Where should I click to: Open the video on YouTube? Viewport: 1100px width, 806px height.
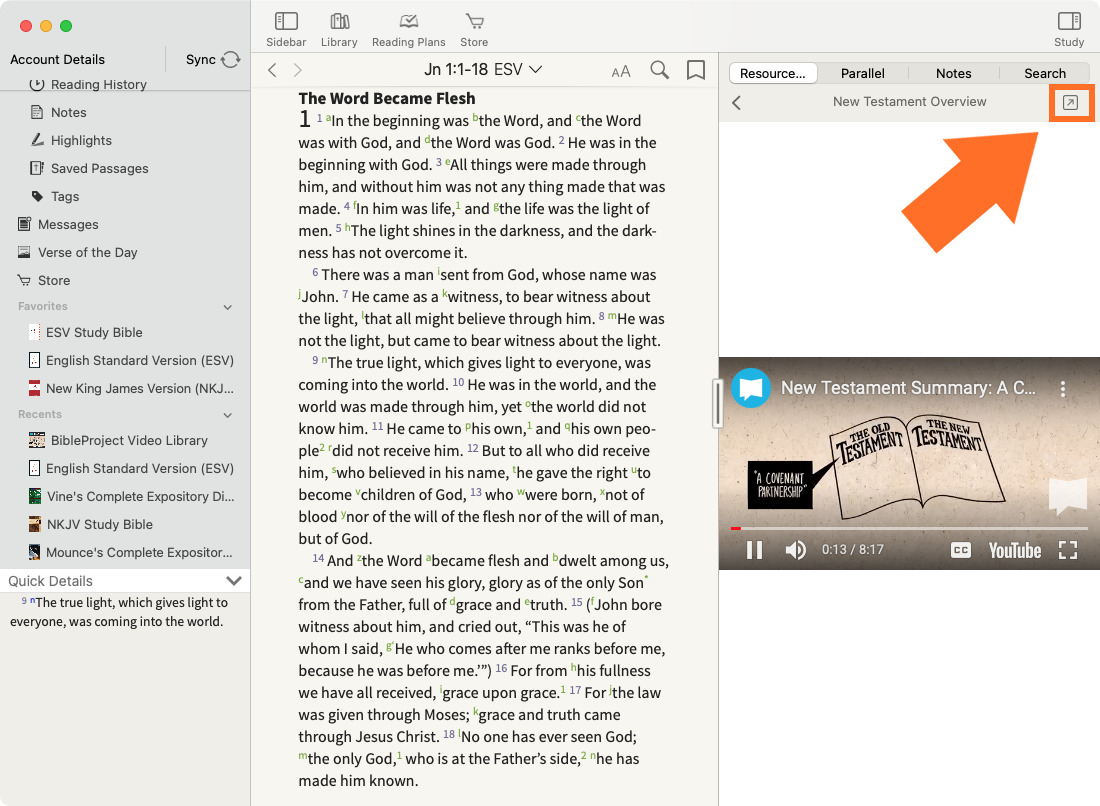tap(1014, 551)
